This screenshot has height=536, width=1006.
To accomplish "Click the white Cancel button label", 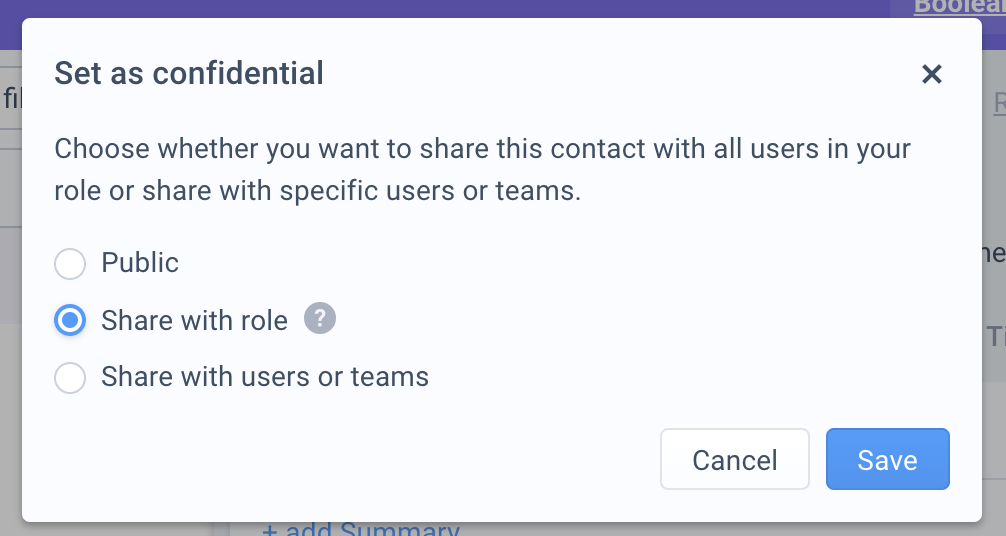I will pyautogui.click(x=735, y=460).
